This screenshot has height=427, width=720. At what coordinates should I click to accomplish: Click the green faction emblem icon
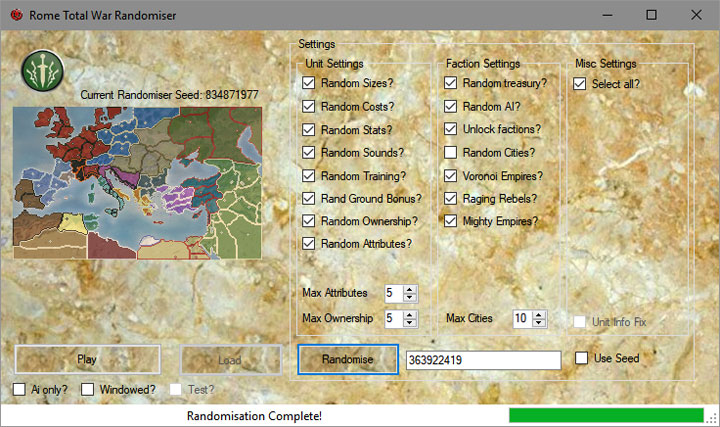coord(42,71)
